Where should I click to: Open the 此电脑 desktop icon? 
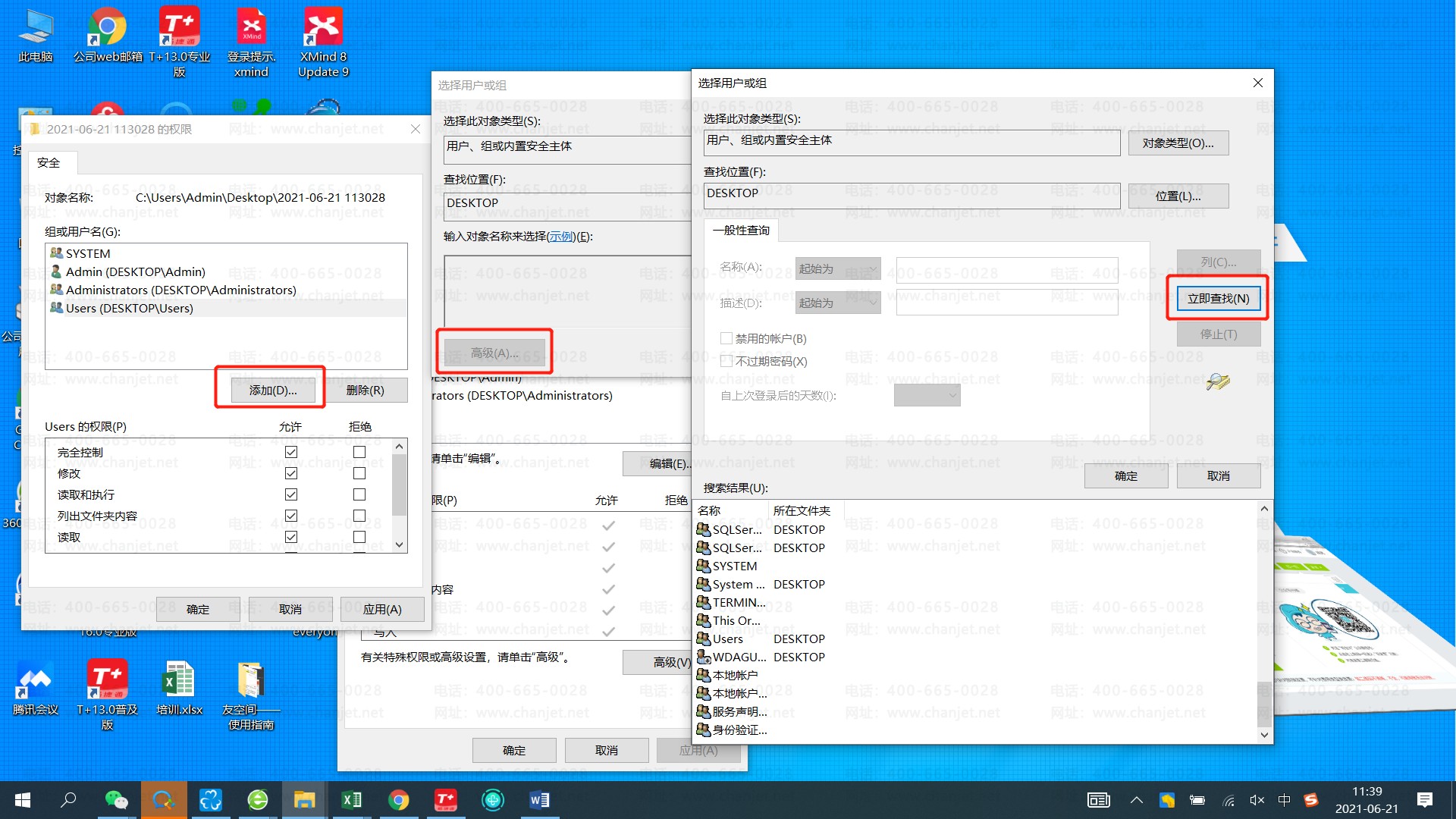[x=36, y=36]
